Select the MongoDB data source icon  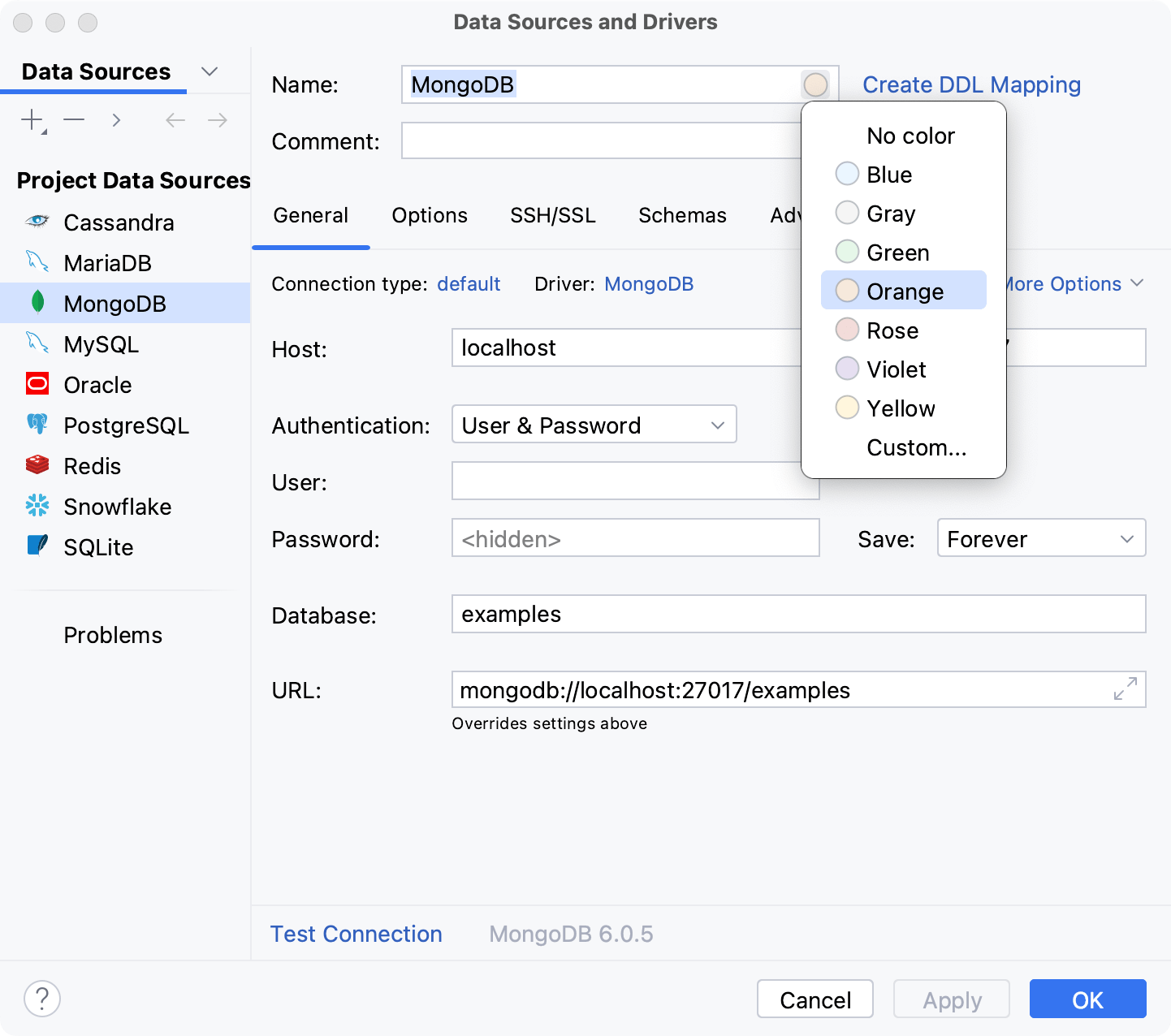[37, 303]
